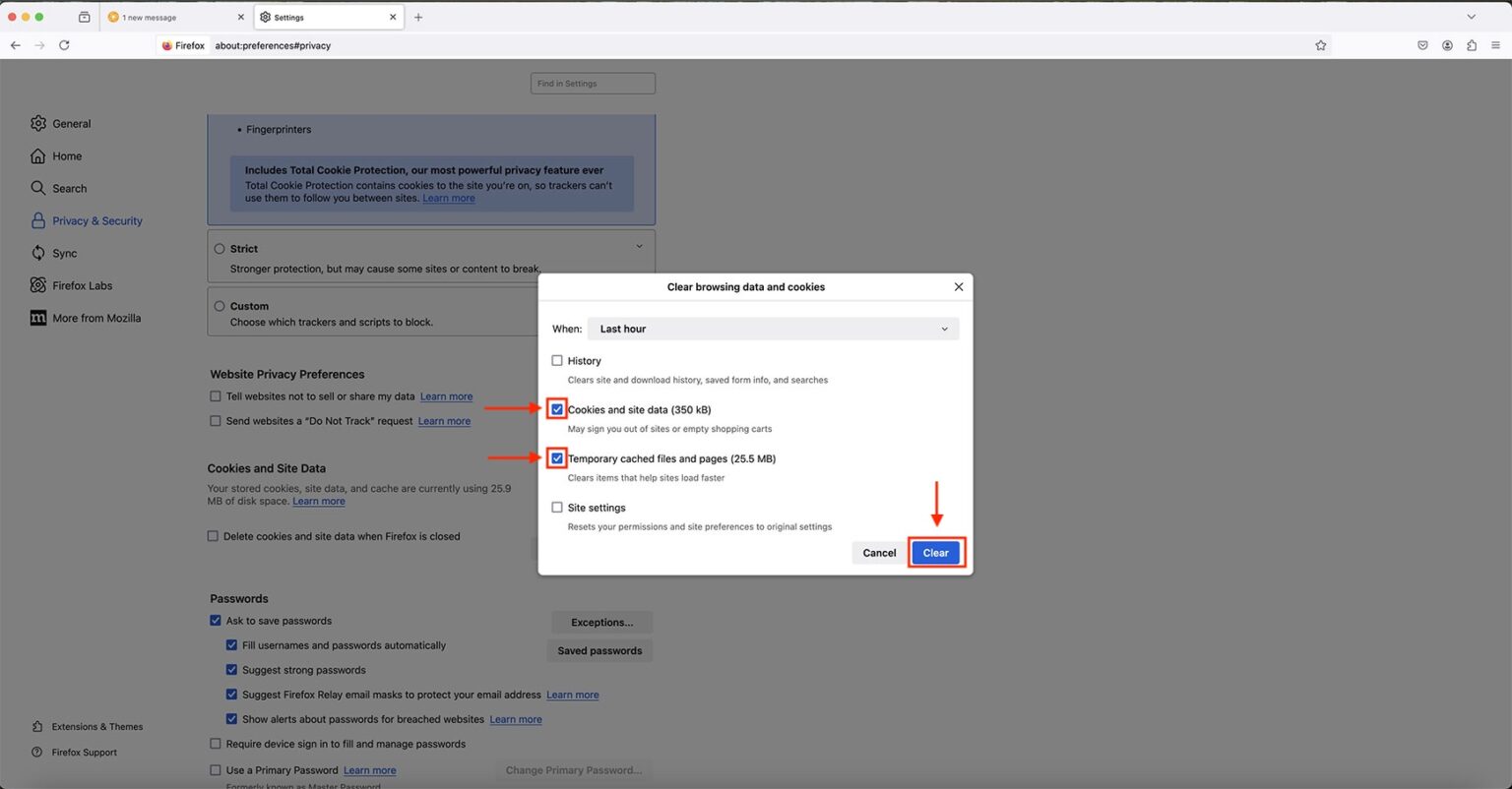Open Saved passwords
The width and height of the screenshot is (1512, 789).
click(x=598, y=650)
